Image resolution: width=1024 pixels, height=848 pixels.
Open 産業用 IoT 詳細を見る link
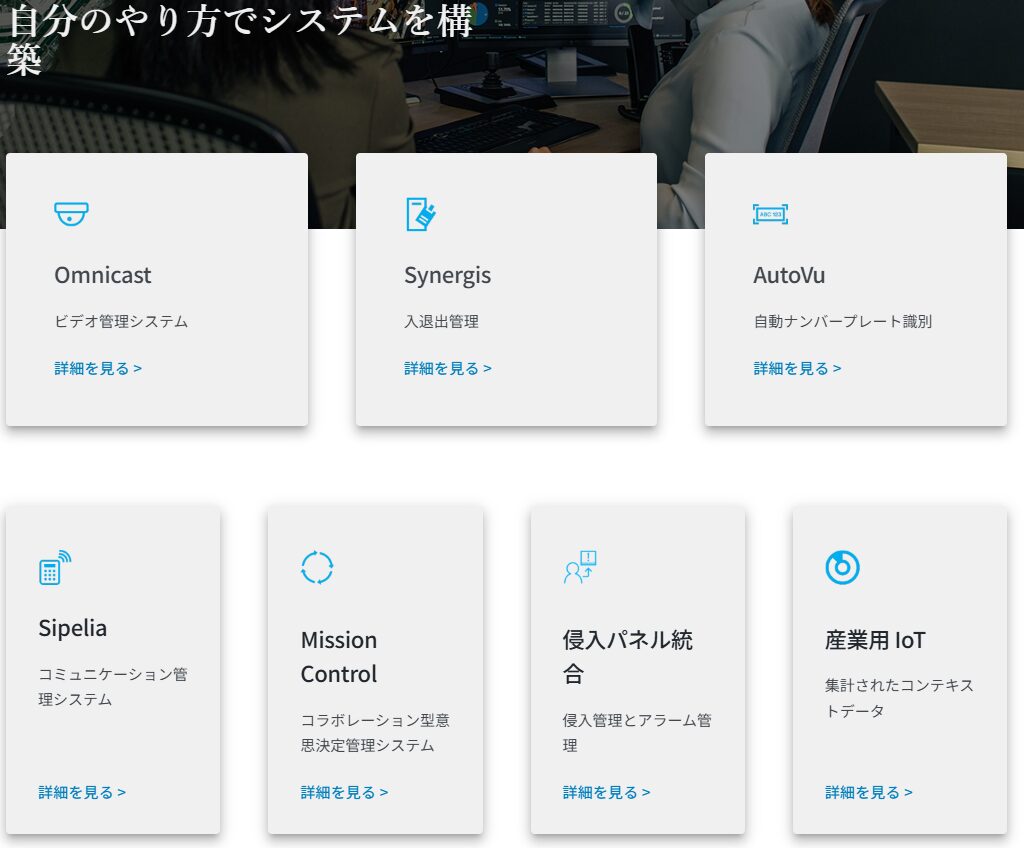pyautogui.click(x=869, y=792)
